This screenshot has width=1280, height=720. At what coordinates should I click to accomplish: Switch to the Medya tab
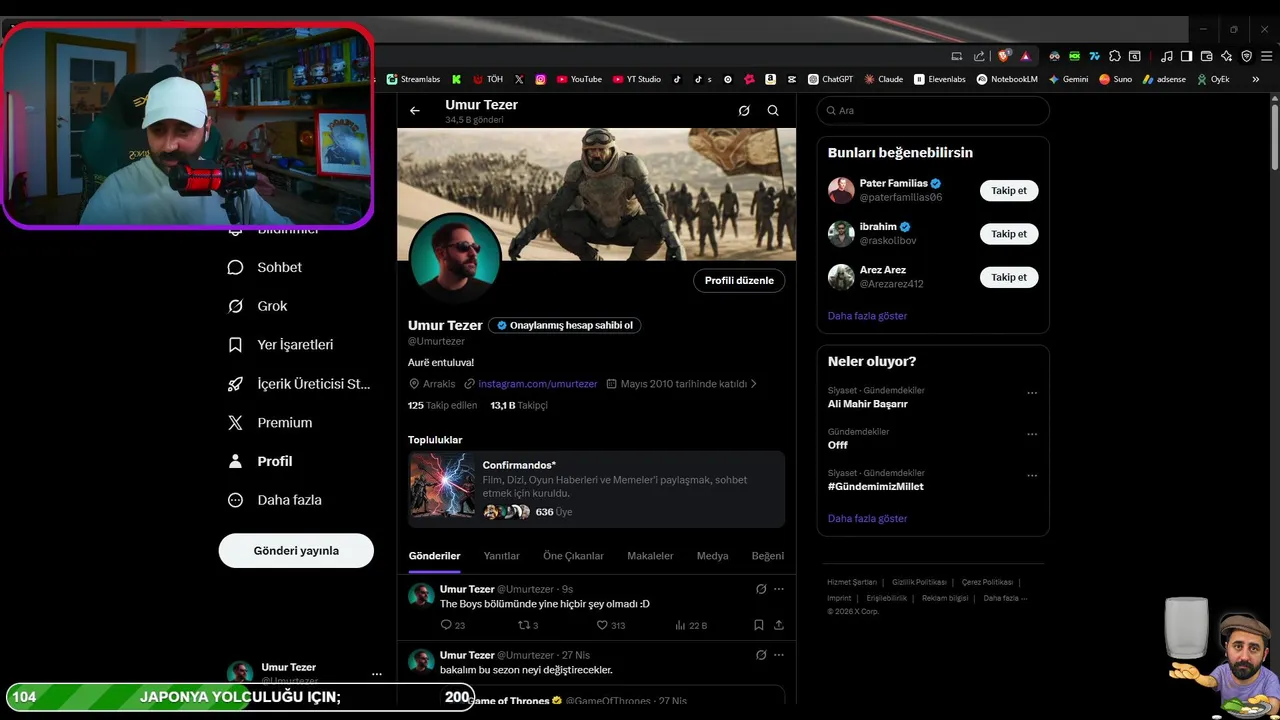tap(712, 556)
